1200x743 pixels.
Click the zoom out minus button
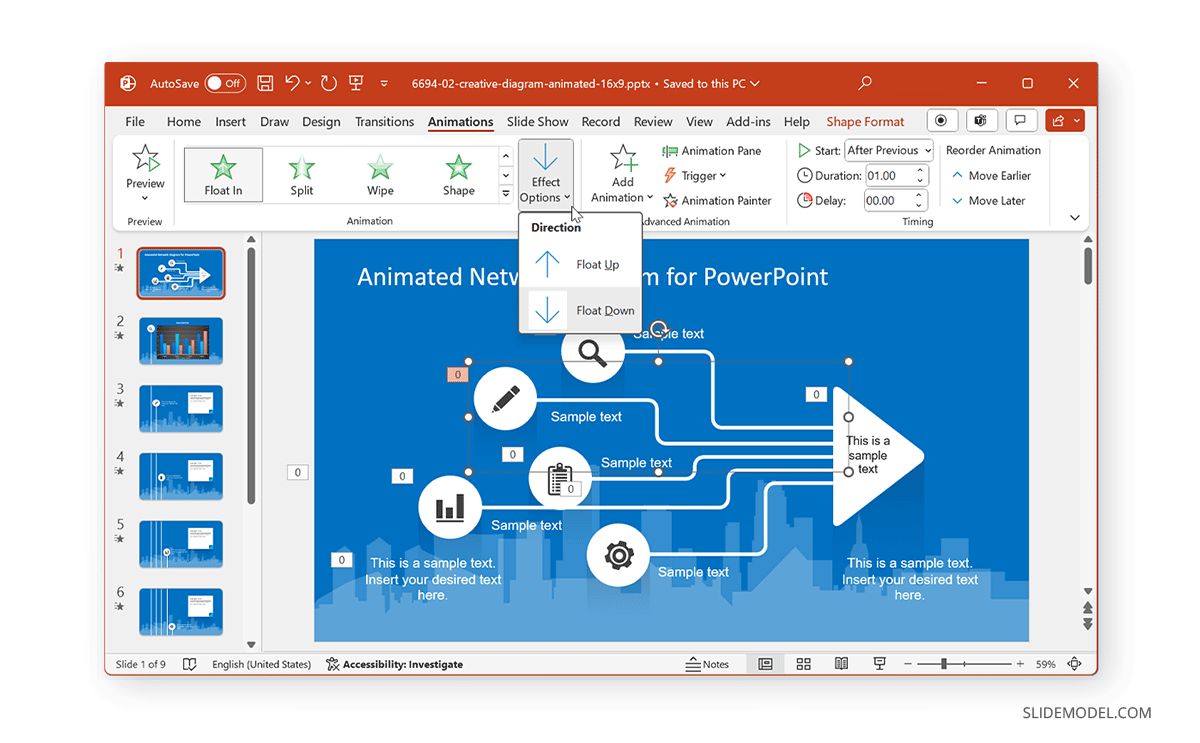coord(908,664)
